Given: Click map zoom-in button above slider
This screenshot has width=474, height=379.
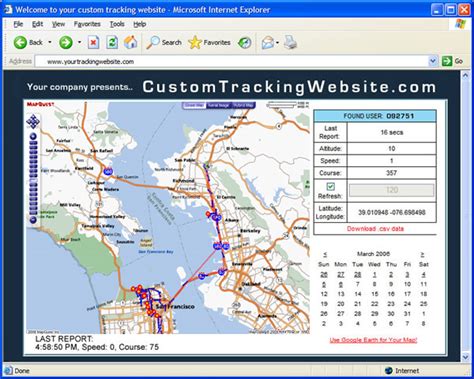Looking at the screenshot, I should (33, 136).
